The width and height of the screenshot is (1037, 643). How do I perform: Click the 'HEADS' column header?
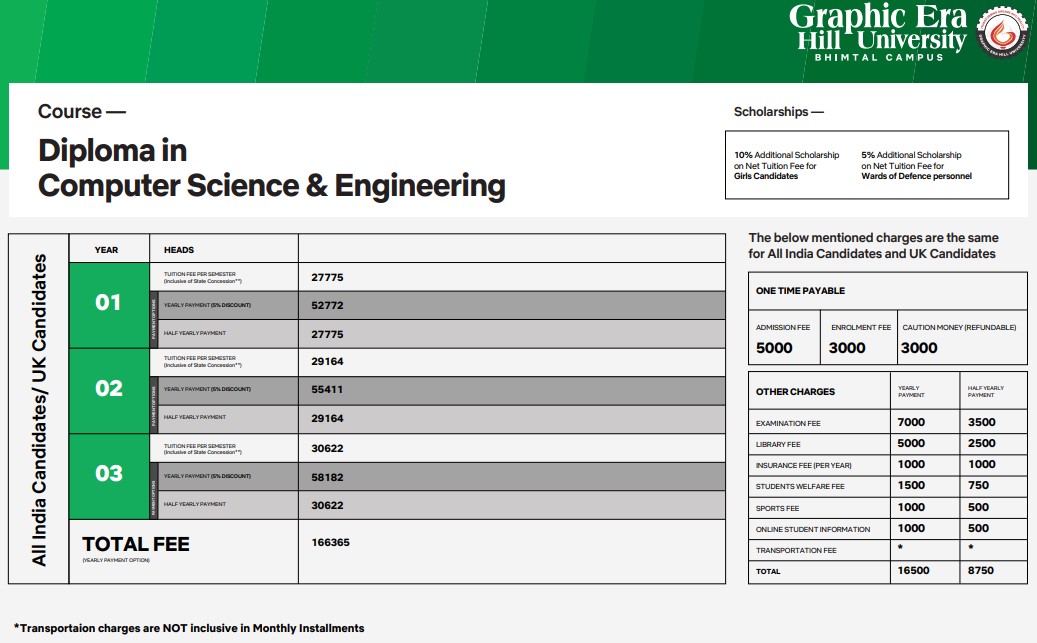[179, 250]
